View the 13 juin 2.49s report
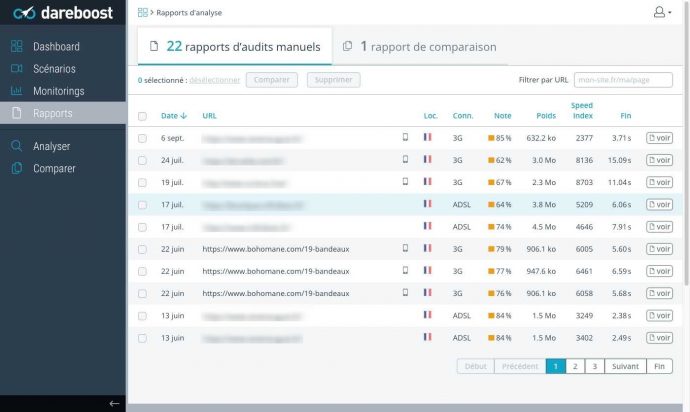 click(x=659, y=338)
